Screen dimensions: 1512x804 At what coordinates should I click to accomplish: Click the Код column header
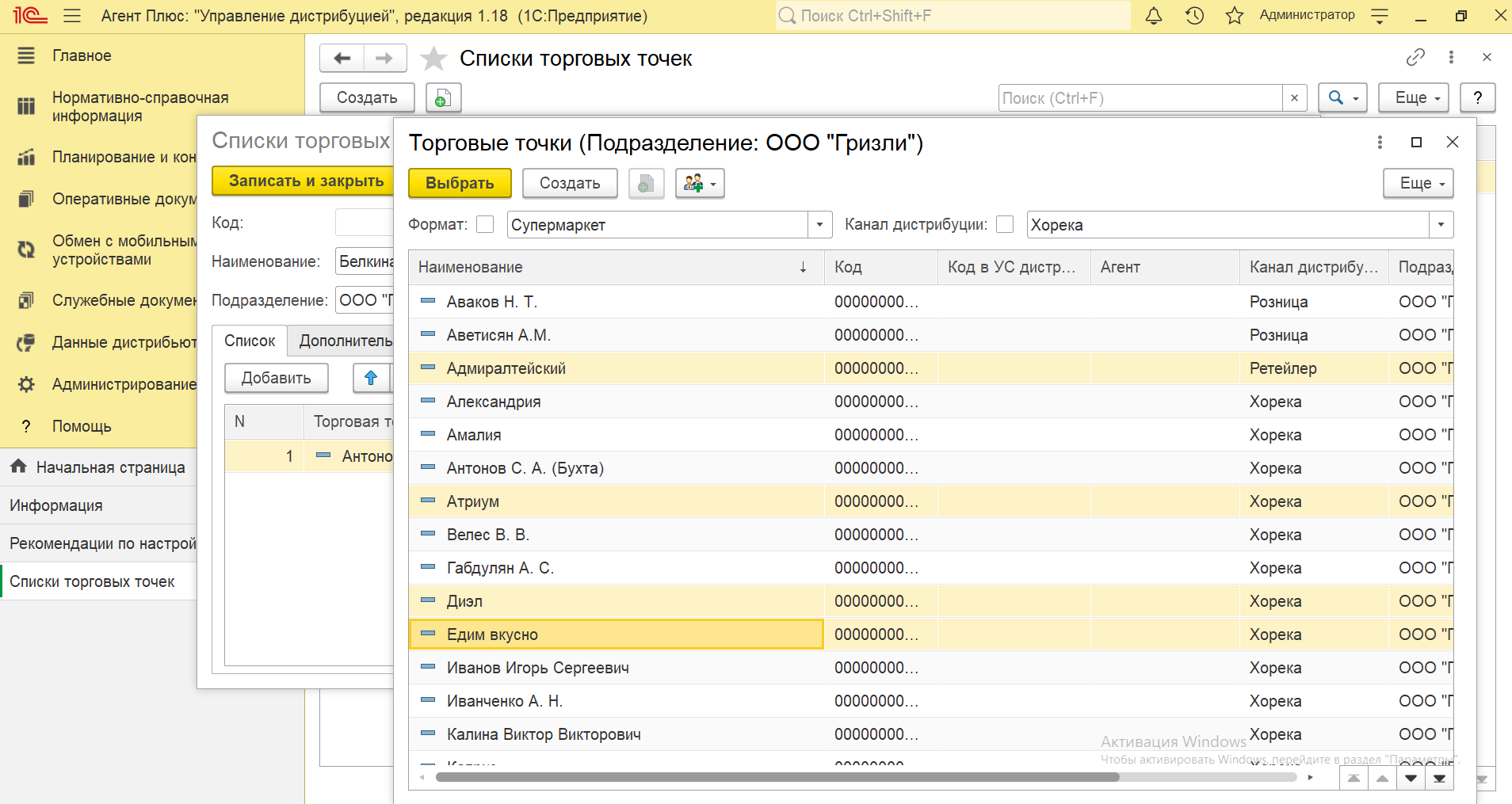coord(880,267)
